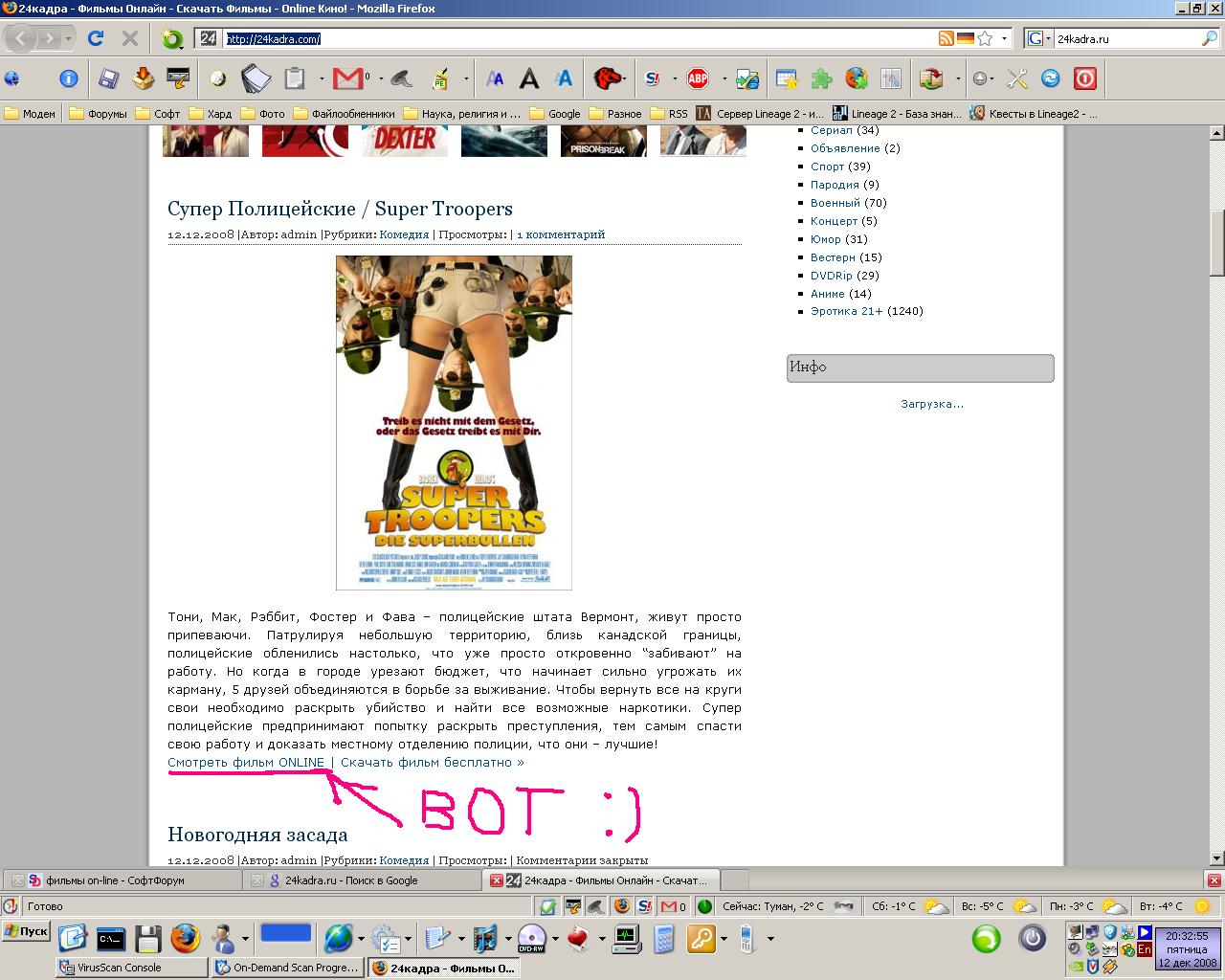Screen dimensions: 1225x980
Task: Close the '24kadra.ru - Поиск в Google' tab
Action: pos(256,880)
